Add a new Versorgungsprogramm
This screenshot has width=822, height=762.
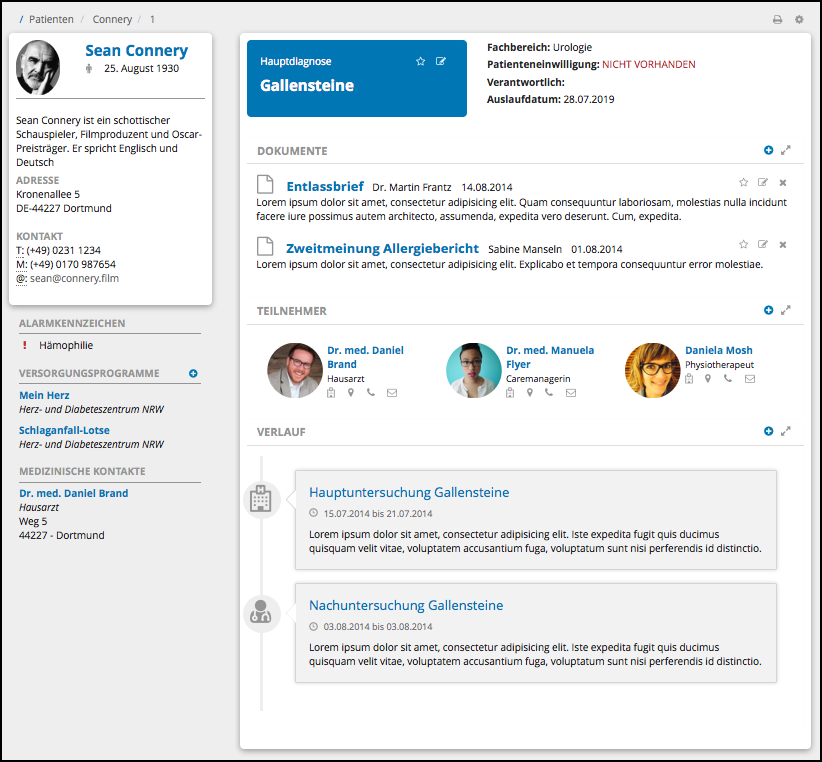click(x=193, y=373)
